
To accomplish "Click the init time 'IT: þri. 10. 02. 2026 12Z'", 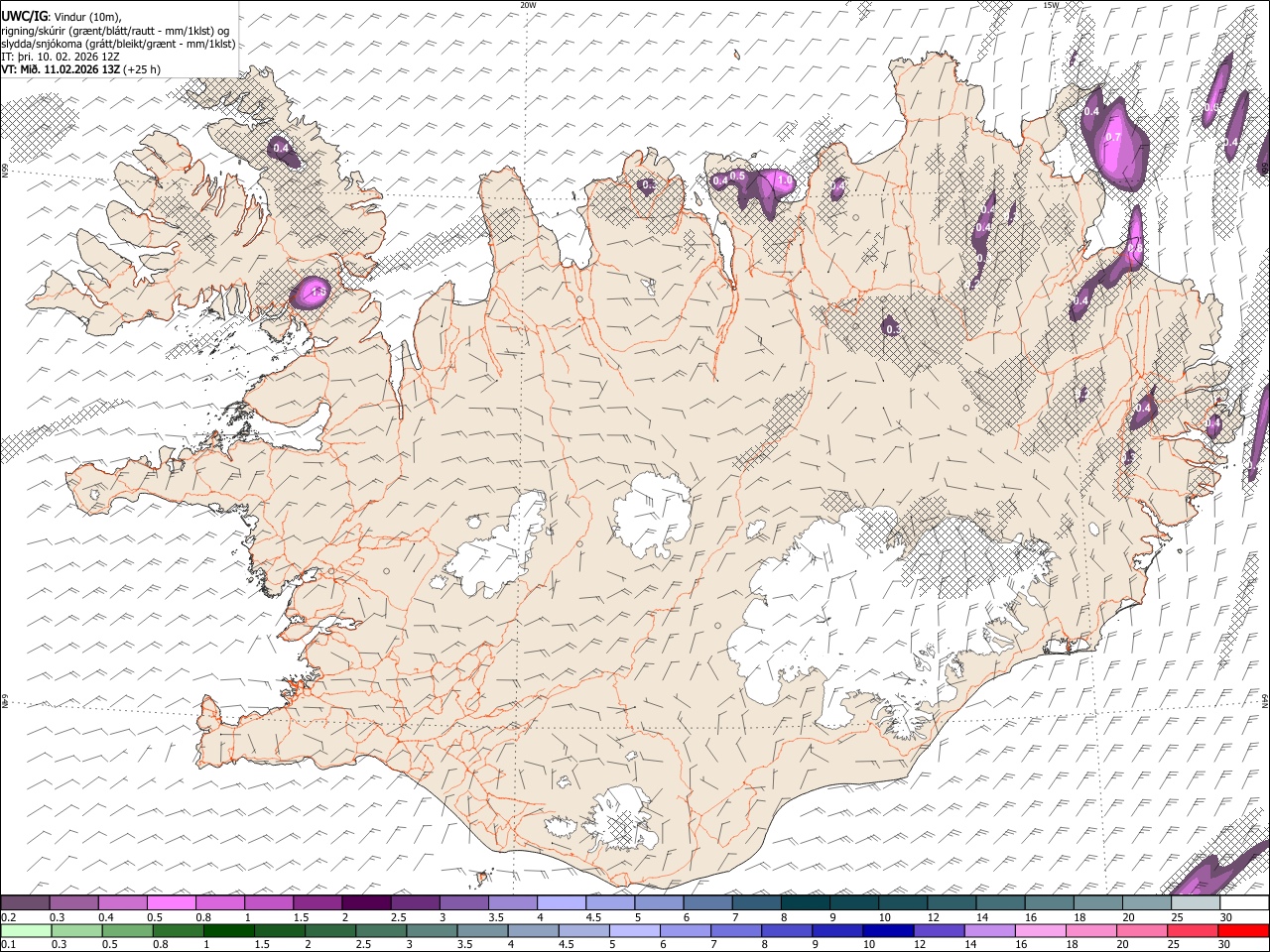I will pos(61,57).
